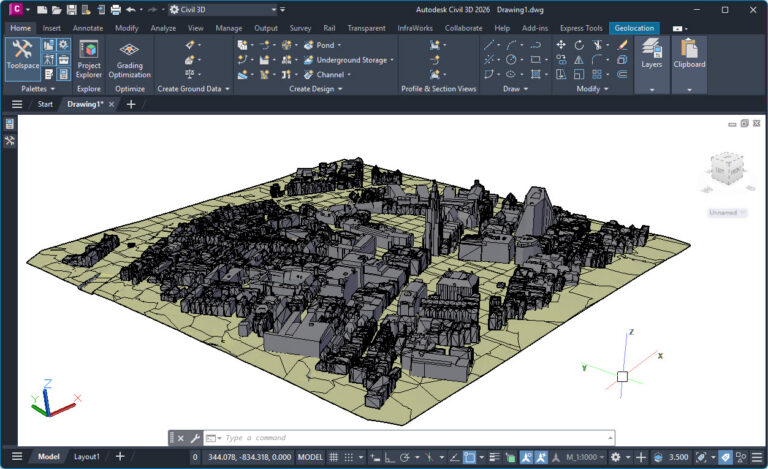This screenshot has width=768, height=469.
Task: Open annotation scale M_1:1000 dropdown
Action: (585, 457)
